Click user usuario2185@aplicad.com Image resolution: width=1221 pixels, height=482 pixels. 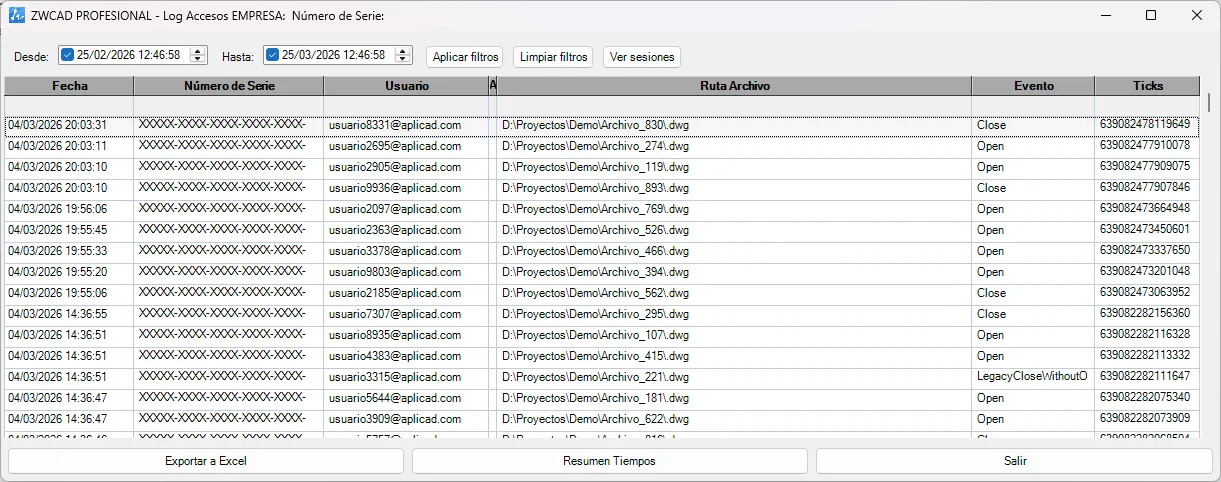pos(395,293)
